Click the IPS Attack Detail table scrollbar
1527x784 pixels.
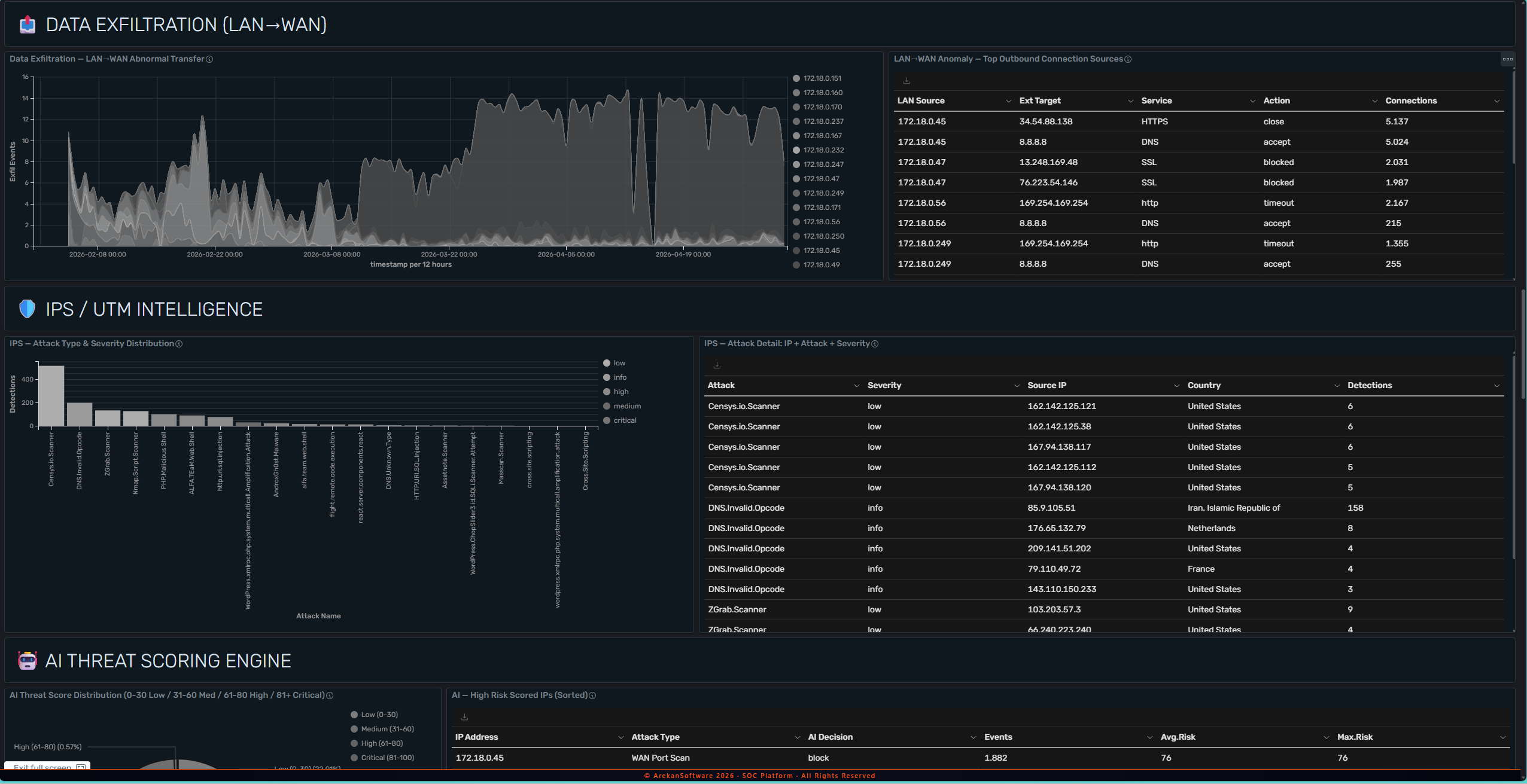1514,457
